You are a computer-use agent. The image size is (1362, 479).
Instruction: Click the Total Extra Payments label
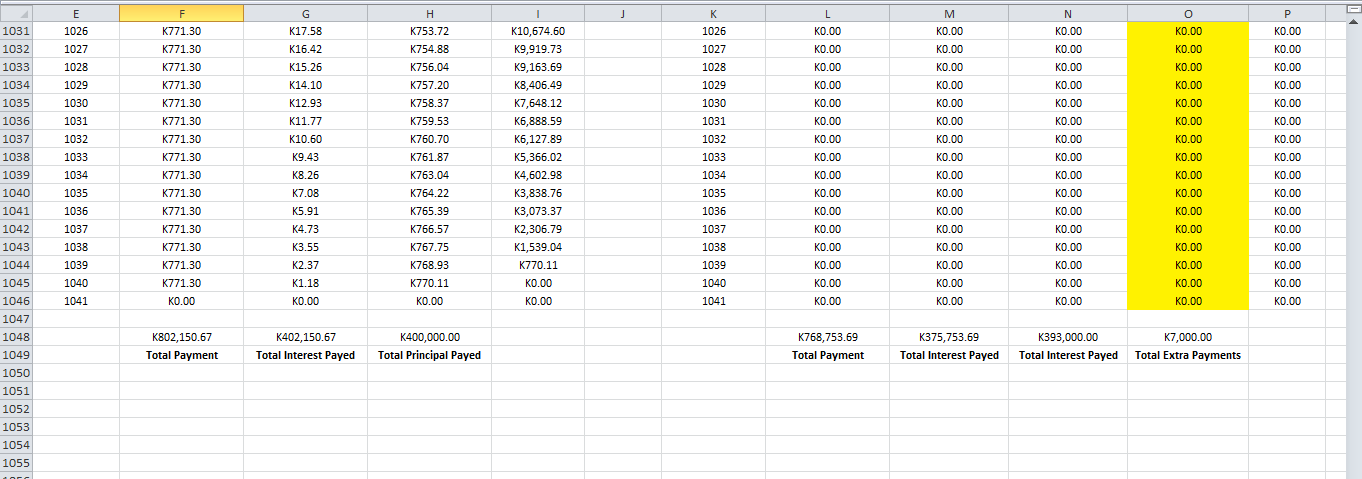[1188, 355]
